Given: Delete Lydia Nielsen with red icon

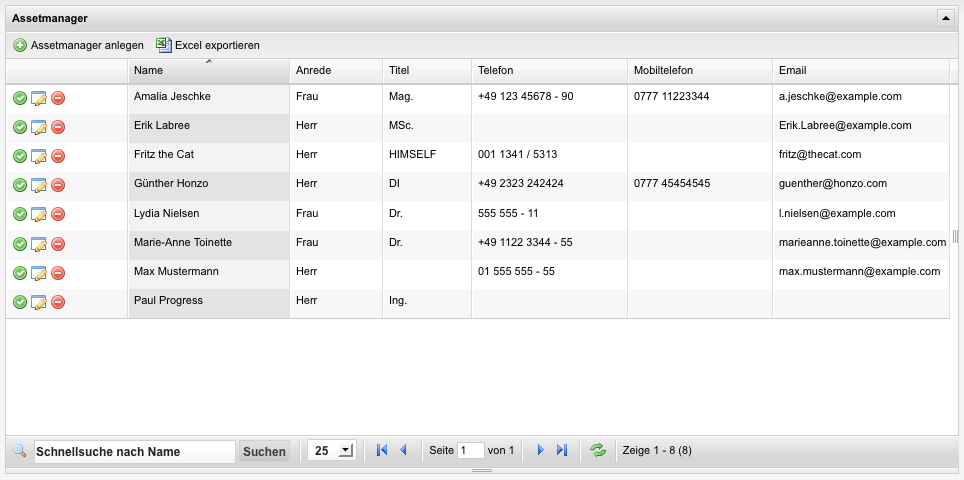Looking at the screenshot, I should tap(58, 214).
